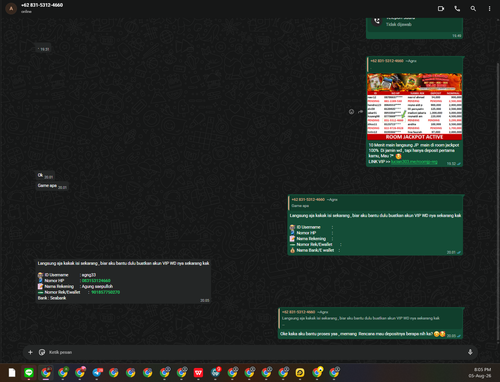The image size is (500, 382).
Task: Click phone number 083153124660 in received message
Action: tap(96, 281)
